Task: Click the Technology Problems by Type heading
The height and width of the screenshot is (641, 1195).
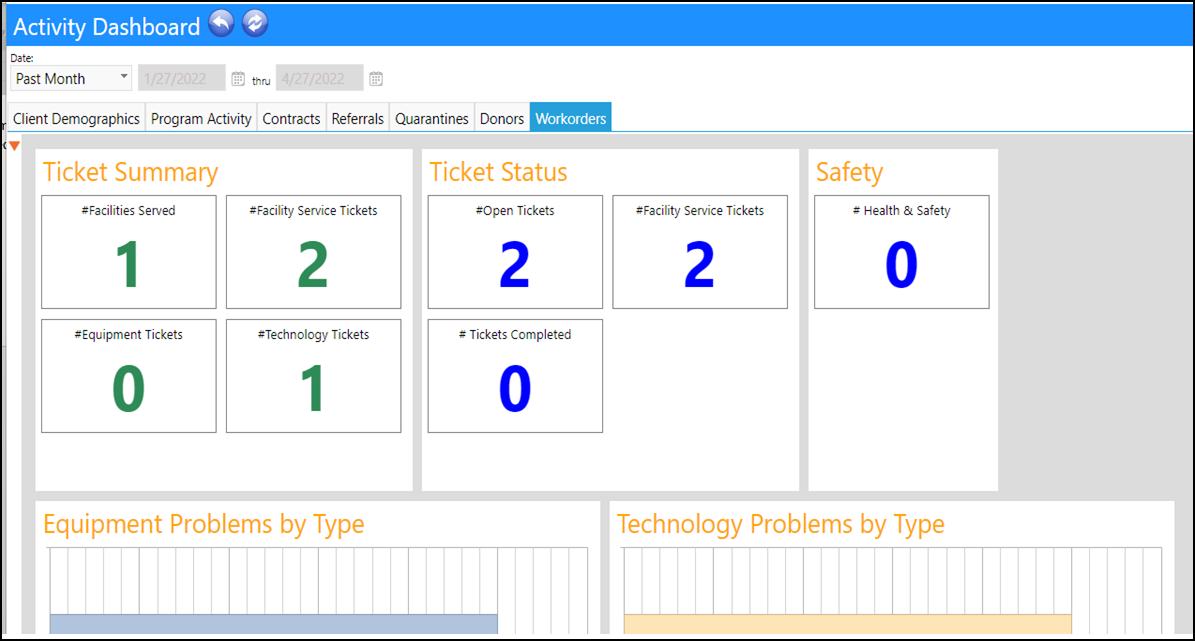Action: (780, 524)
